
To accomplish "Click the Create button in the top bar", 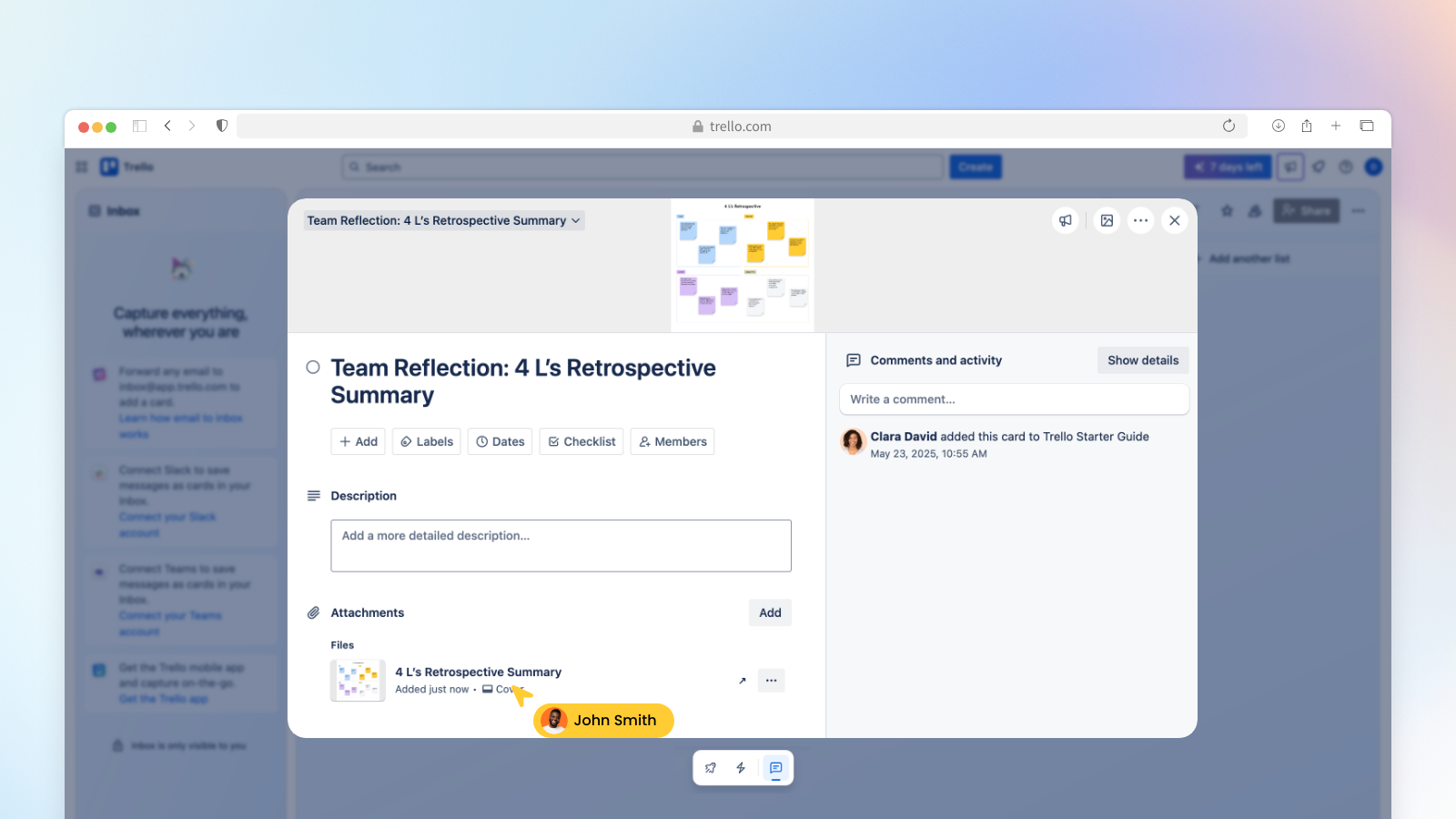I will pos(975,167).
